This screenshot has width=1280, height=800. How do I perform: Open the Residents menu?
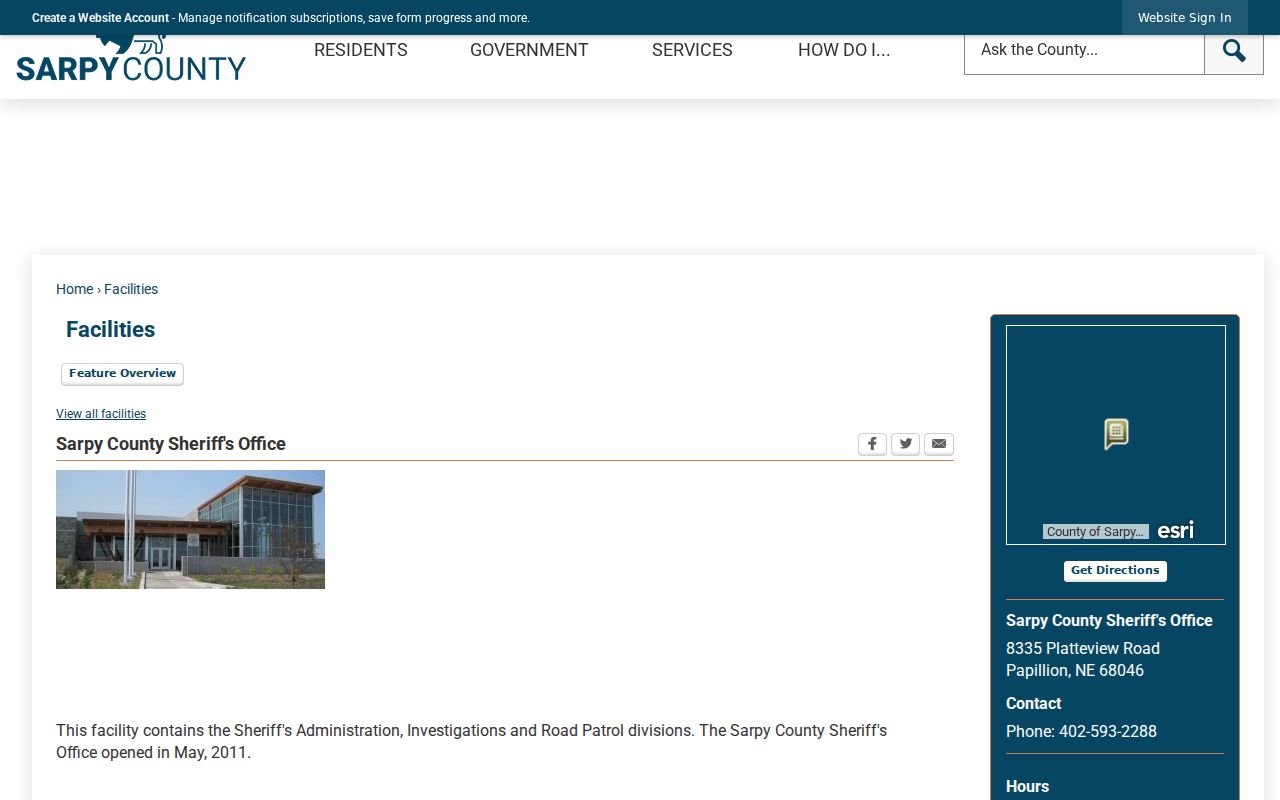tap(361, 50)
